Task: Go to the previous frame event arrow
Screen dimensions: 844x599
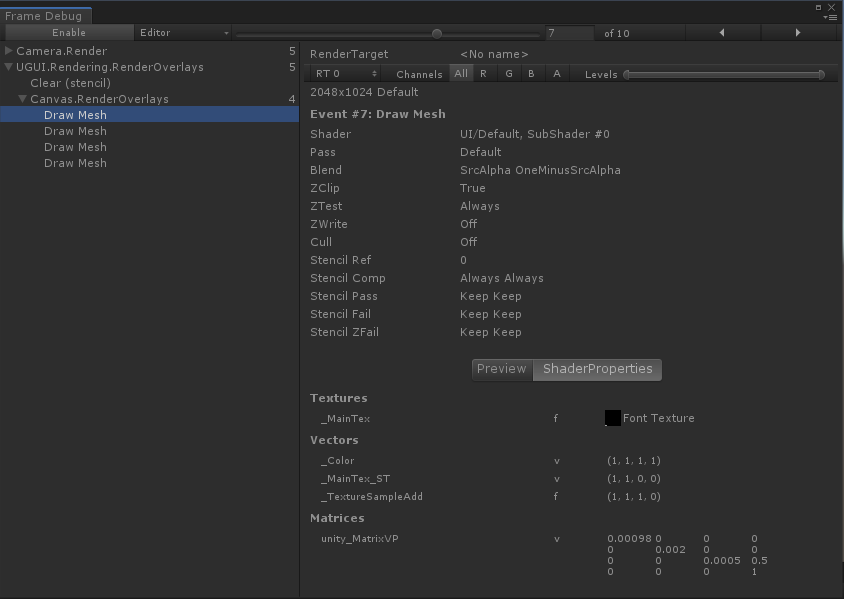Action: tap(720, 33)
